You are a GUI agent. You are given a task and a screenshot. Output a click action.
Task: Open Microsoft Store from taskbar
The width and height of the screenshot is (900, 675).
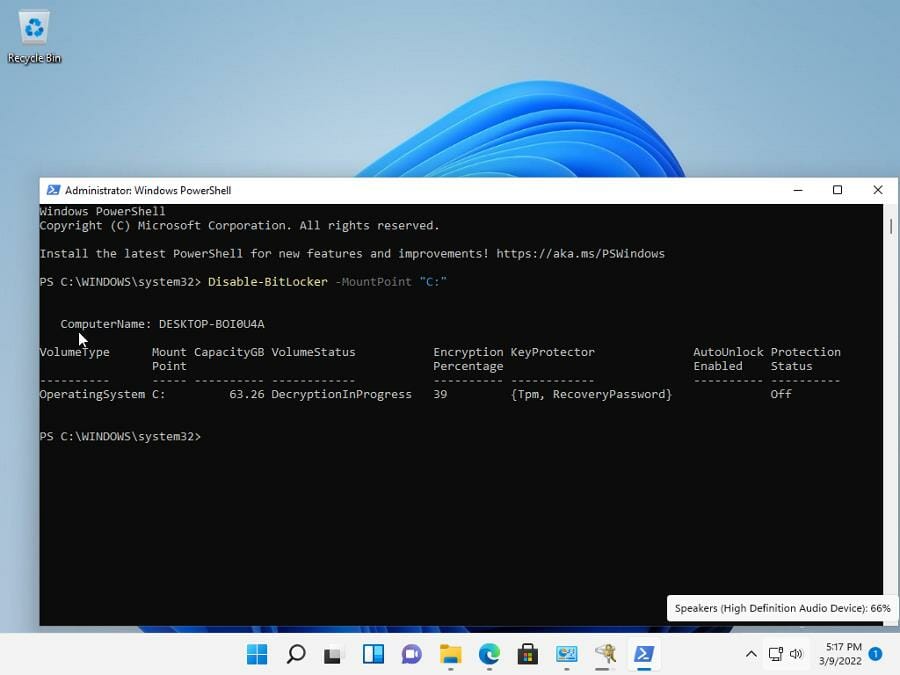(x=527, y=654)
